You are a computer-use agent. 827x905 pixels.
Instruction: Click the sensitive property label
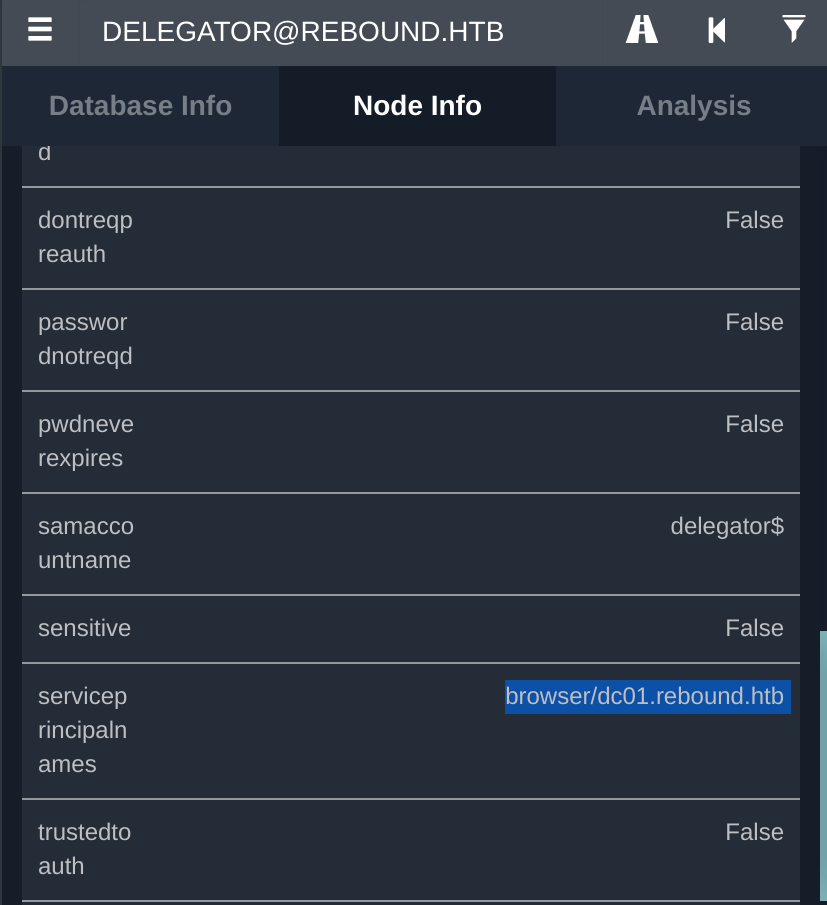[84, 629]
